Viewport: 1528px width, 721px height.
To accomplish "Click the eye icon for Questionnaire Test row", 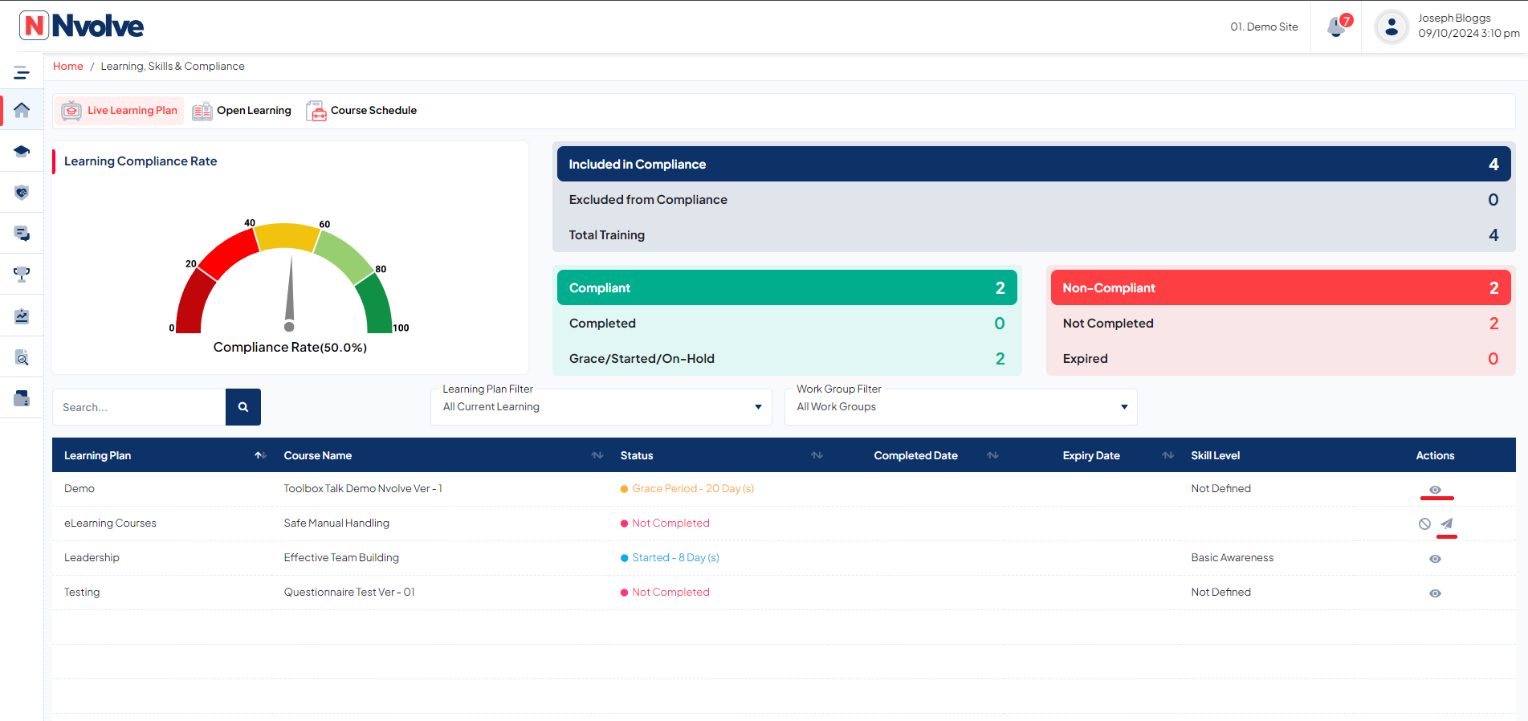I will pos(1435,593).
